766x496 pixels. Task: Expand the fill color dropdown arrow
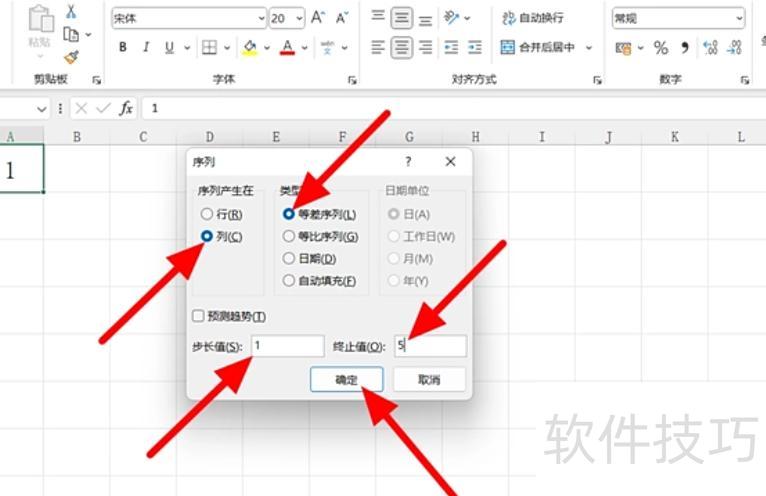(267, 47)
